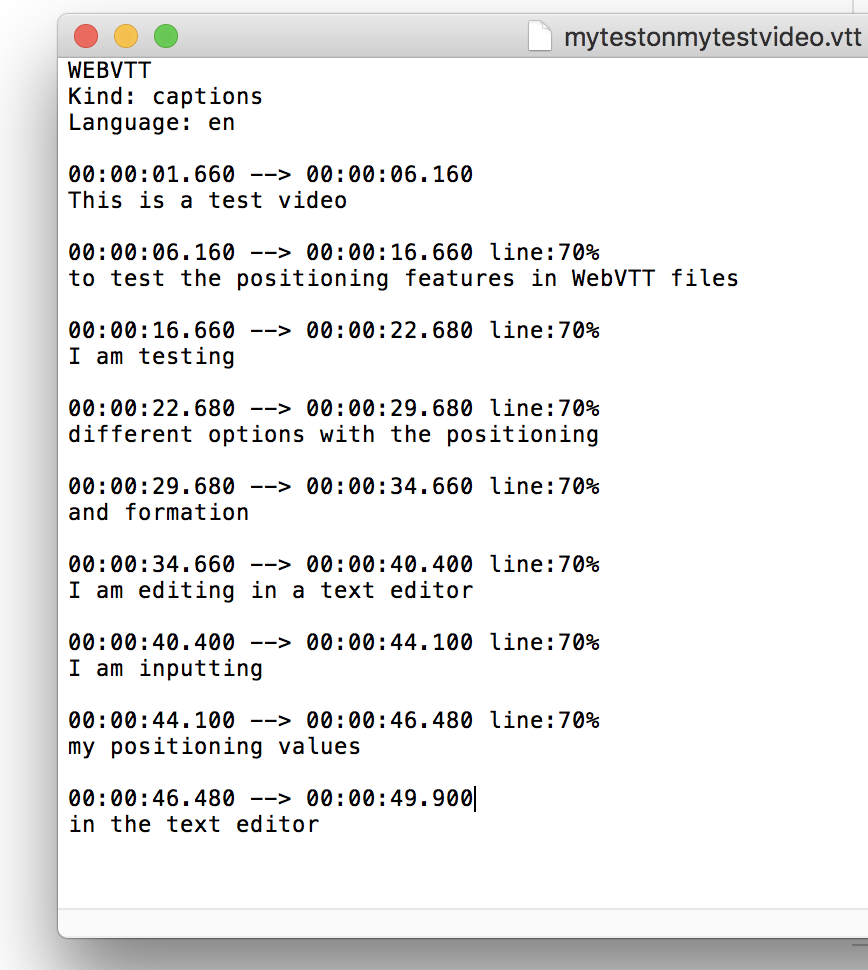Place cursor in "I am inputting" line
The image size is (868, 970).
coord(165,669)
